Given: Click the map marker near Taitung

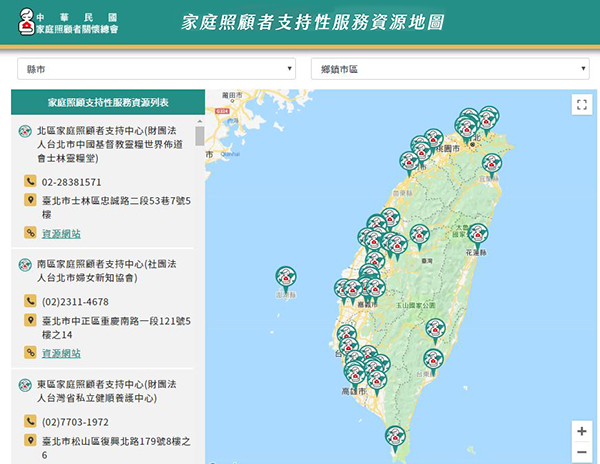Looking at the screenshot, I should click(x=434, y=356).
